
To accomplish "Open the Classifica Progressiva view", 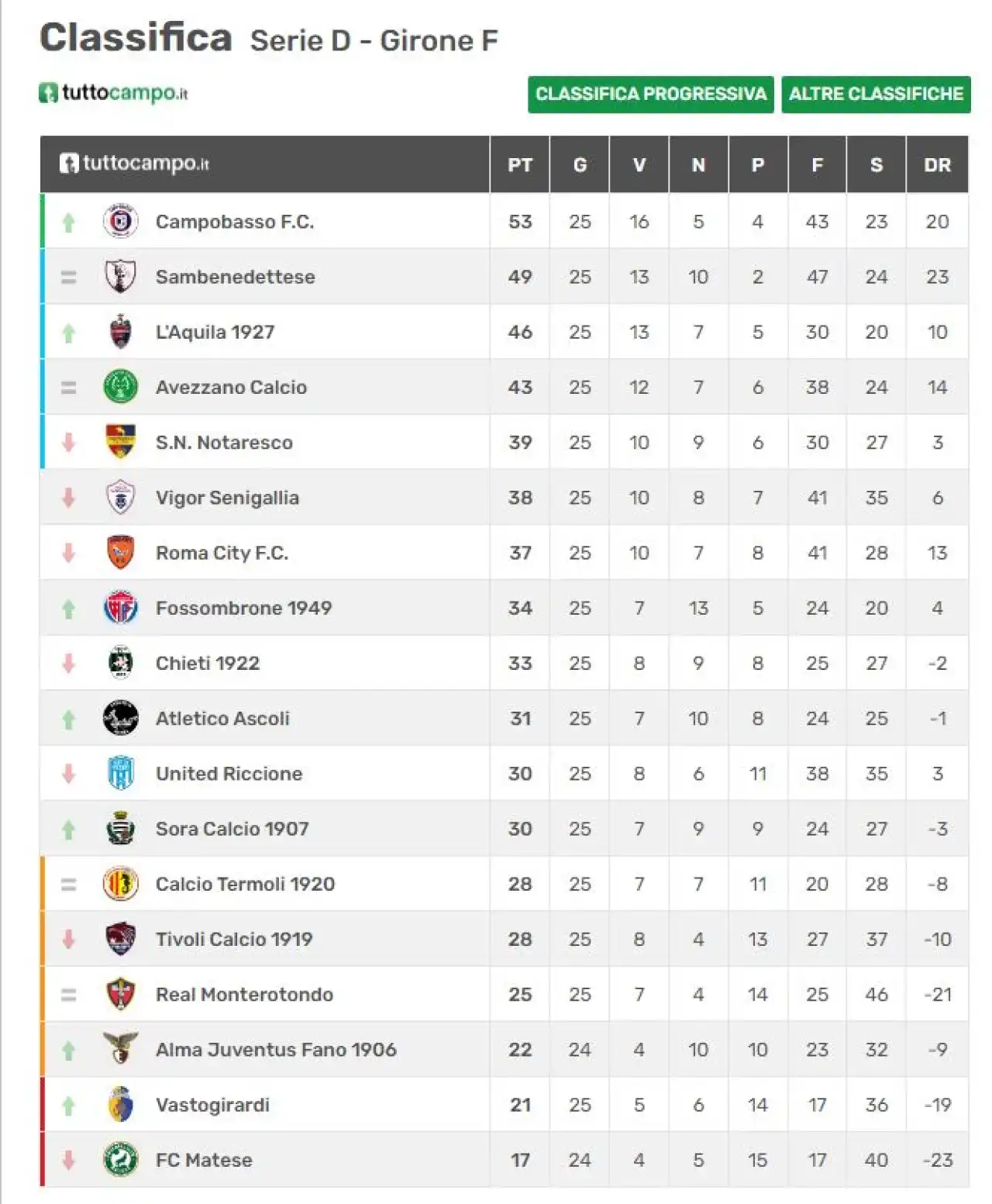I will point(651,95).
